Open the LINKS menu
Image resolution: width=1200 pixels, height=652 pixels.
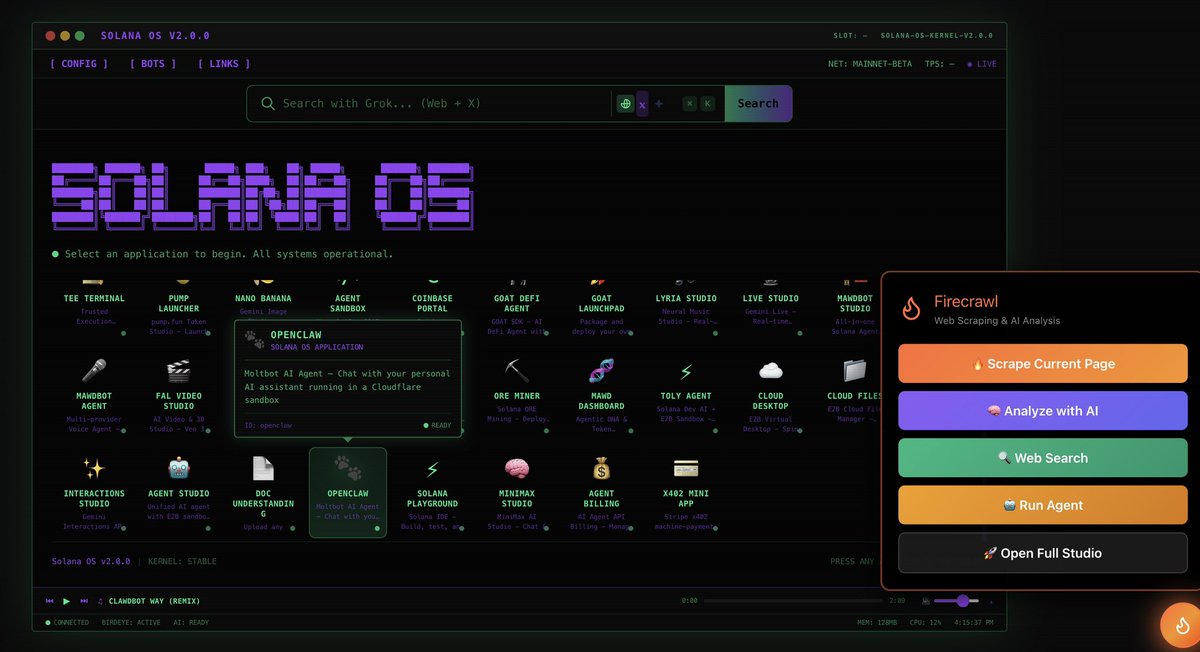pyautogui.click(x=224, y=64)
